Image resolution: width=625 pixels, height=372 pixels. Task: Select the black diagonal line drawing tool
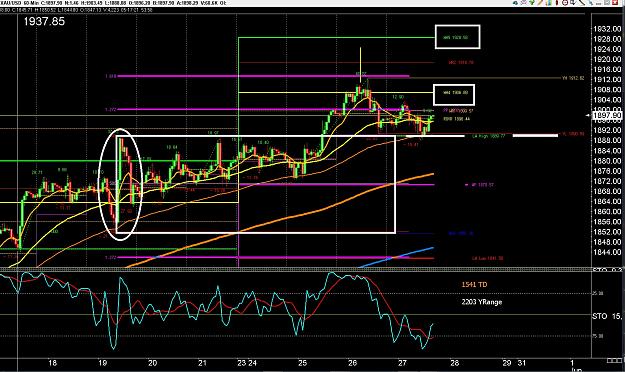[582, 3]
